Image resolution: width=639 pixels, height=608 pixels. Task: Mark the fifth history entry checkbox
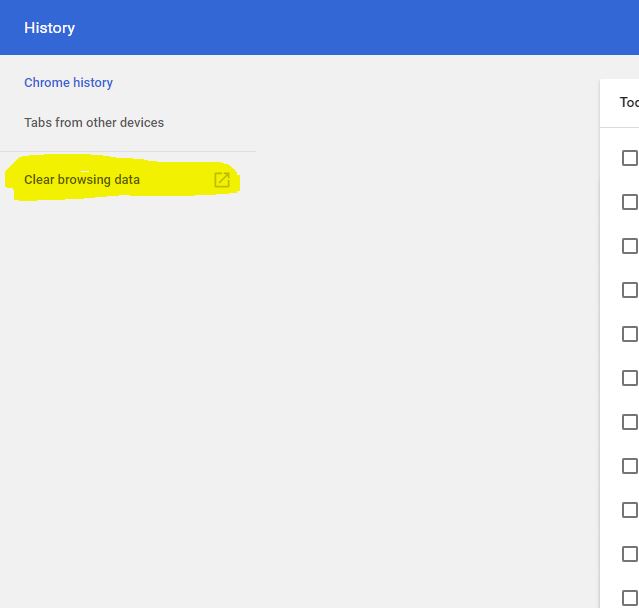(x=629, y=334)
